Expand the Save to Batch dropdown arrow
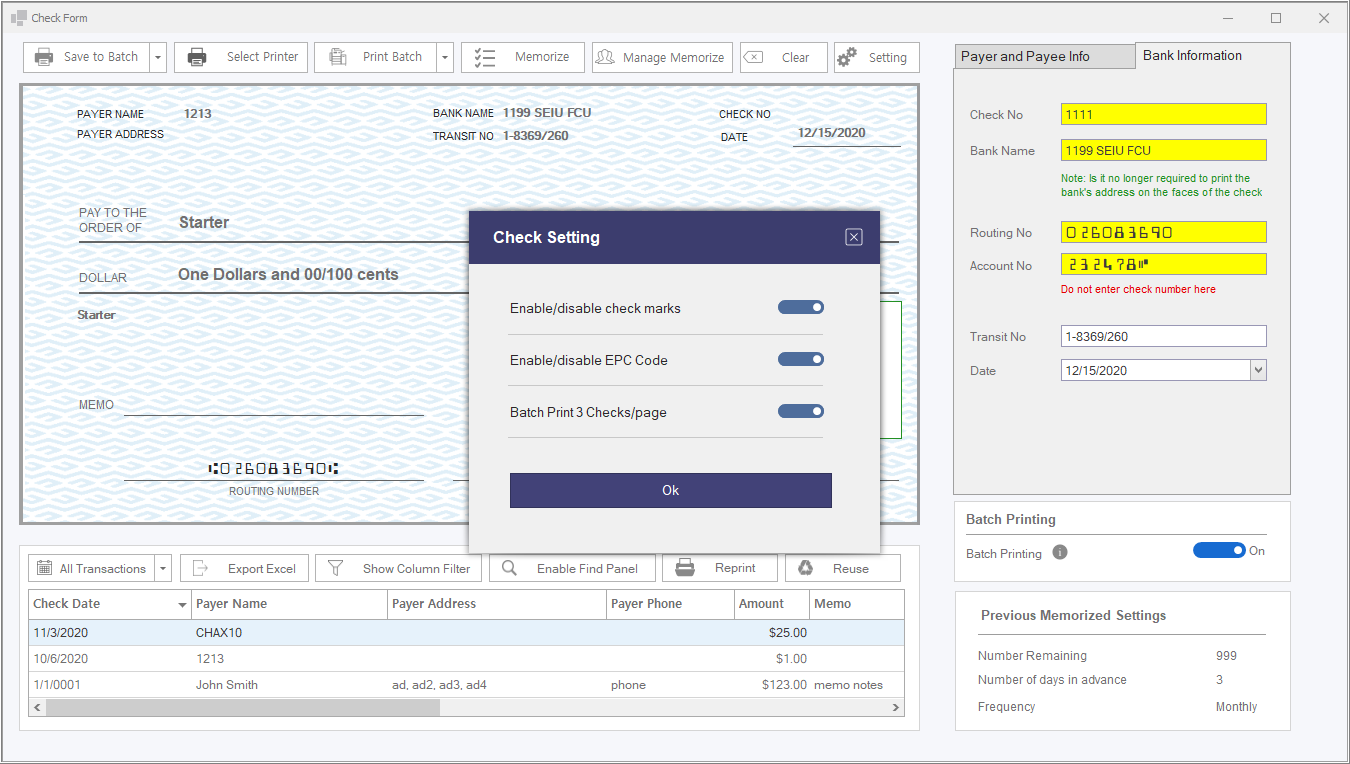Screen dimensions: 1350x764 point(158,57)
